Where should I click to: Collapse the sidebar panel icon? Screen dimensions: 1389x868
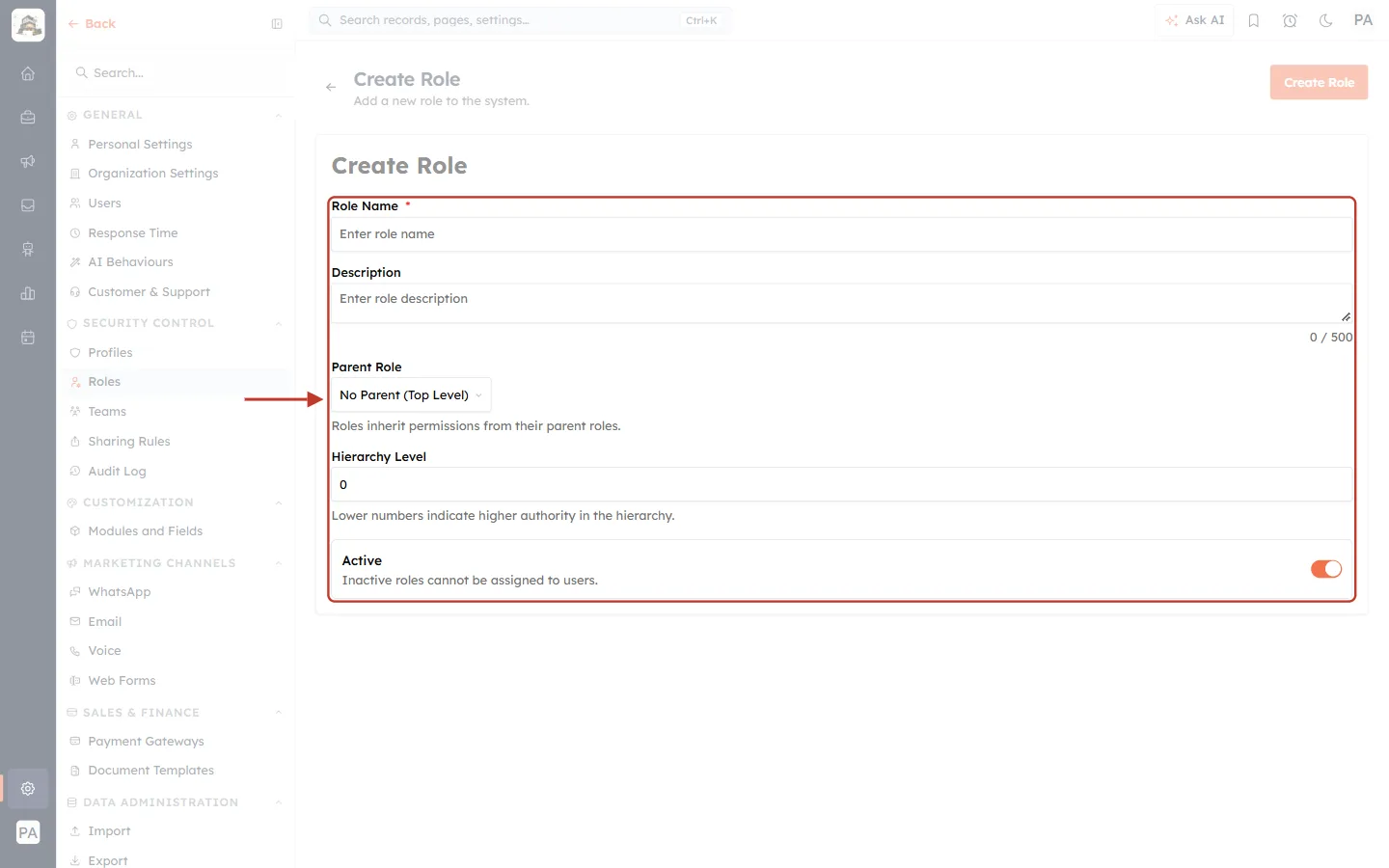click(x=277, y=24)
